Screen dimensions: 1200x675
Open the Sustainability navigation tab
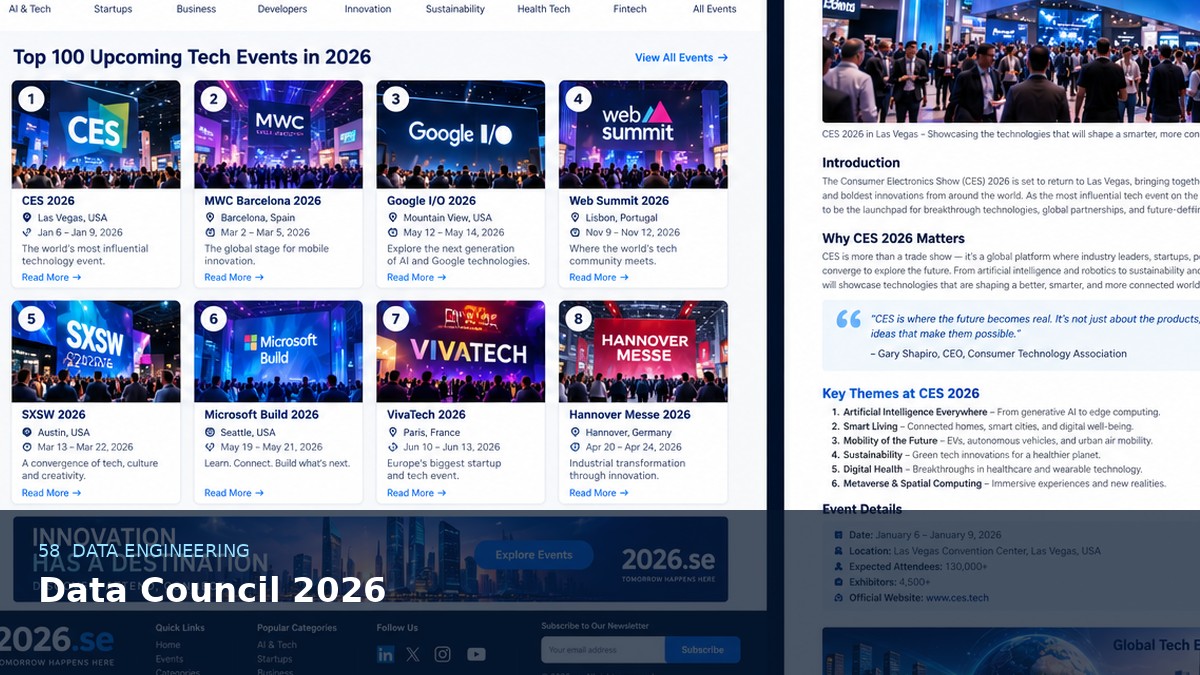455,9
